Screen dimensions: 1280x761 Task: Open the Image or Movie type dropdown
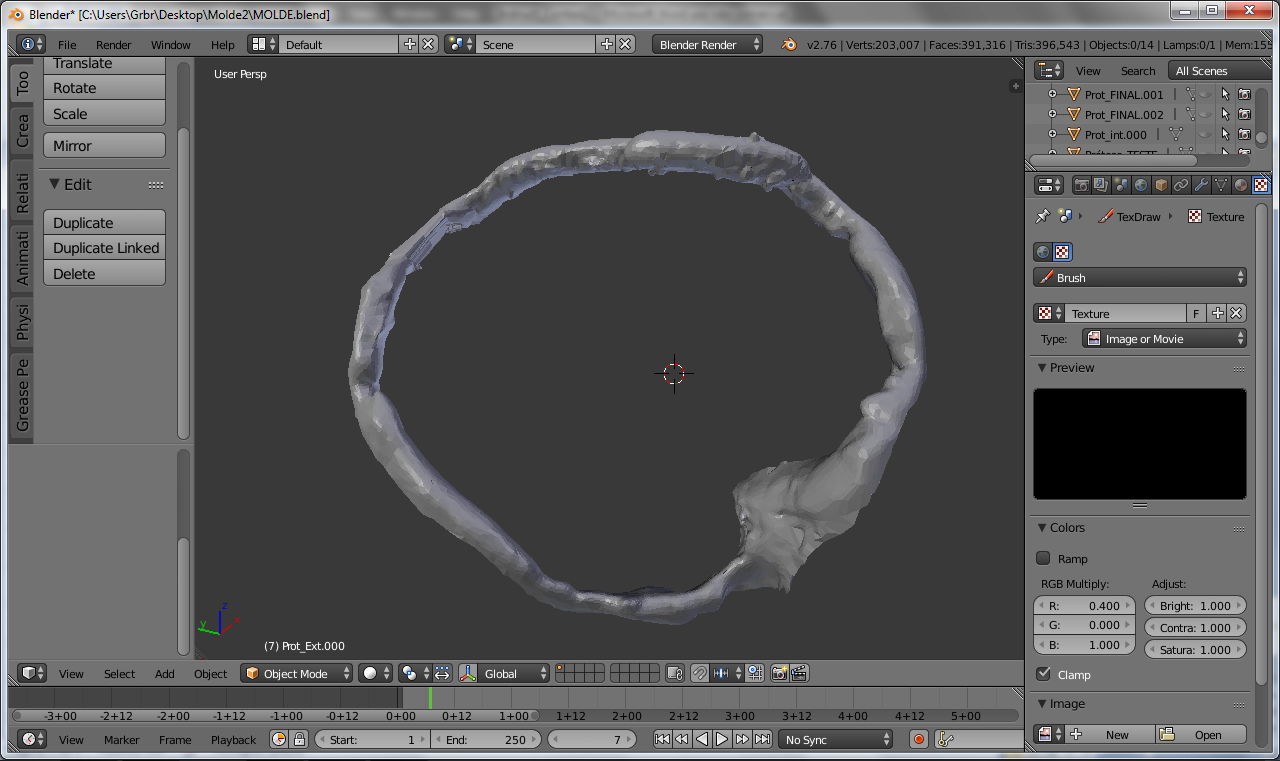(x=1165, y=339)
